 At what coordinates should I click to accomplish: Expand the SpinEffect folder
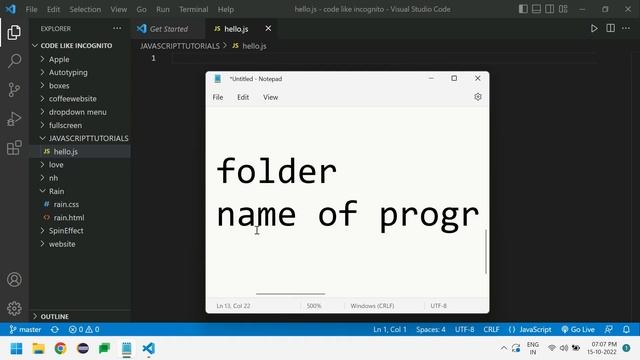click(80, 231)
